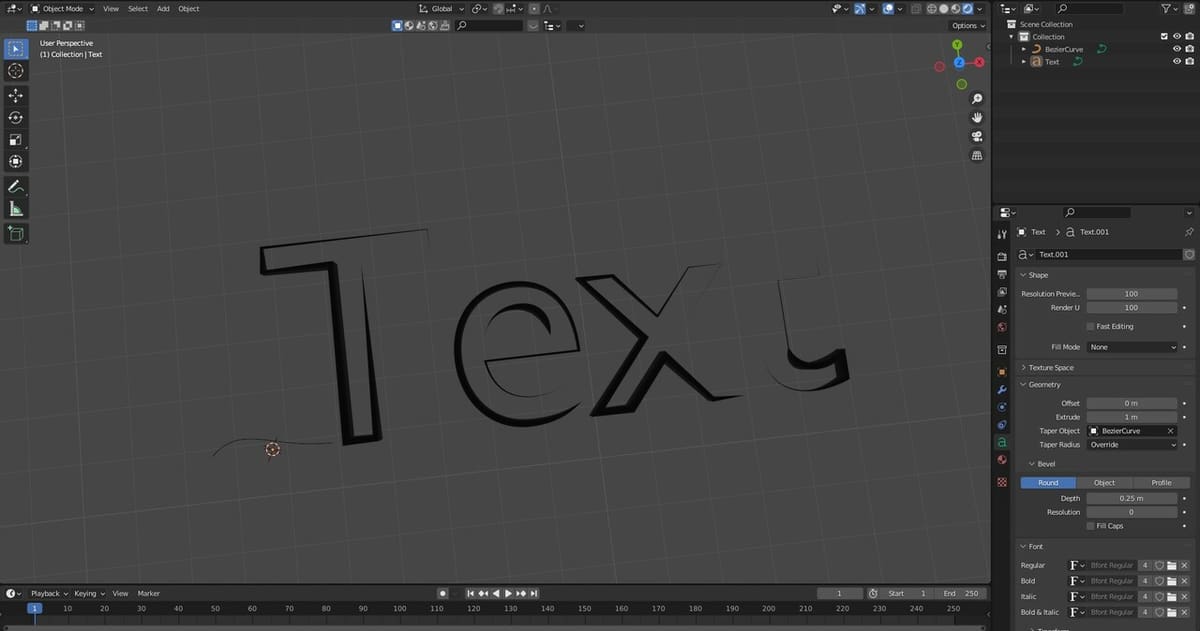
Task: Open the Taper Radius Override dropdown
Action: [x=1134, y=445]
